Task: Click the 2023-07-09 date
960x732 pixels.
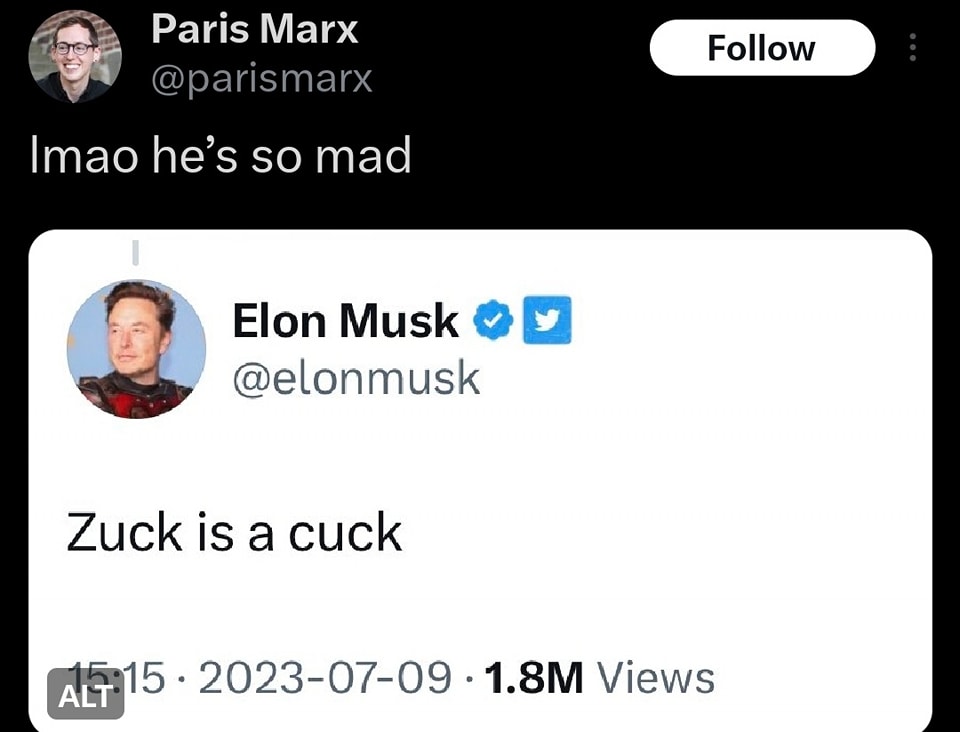Action: 325,678
